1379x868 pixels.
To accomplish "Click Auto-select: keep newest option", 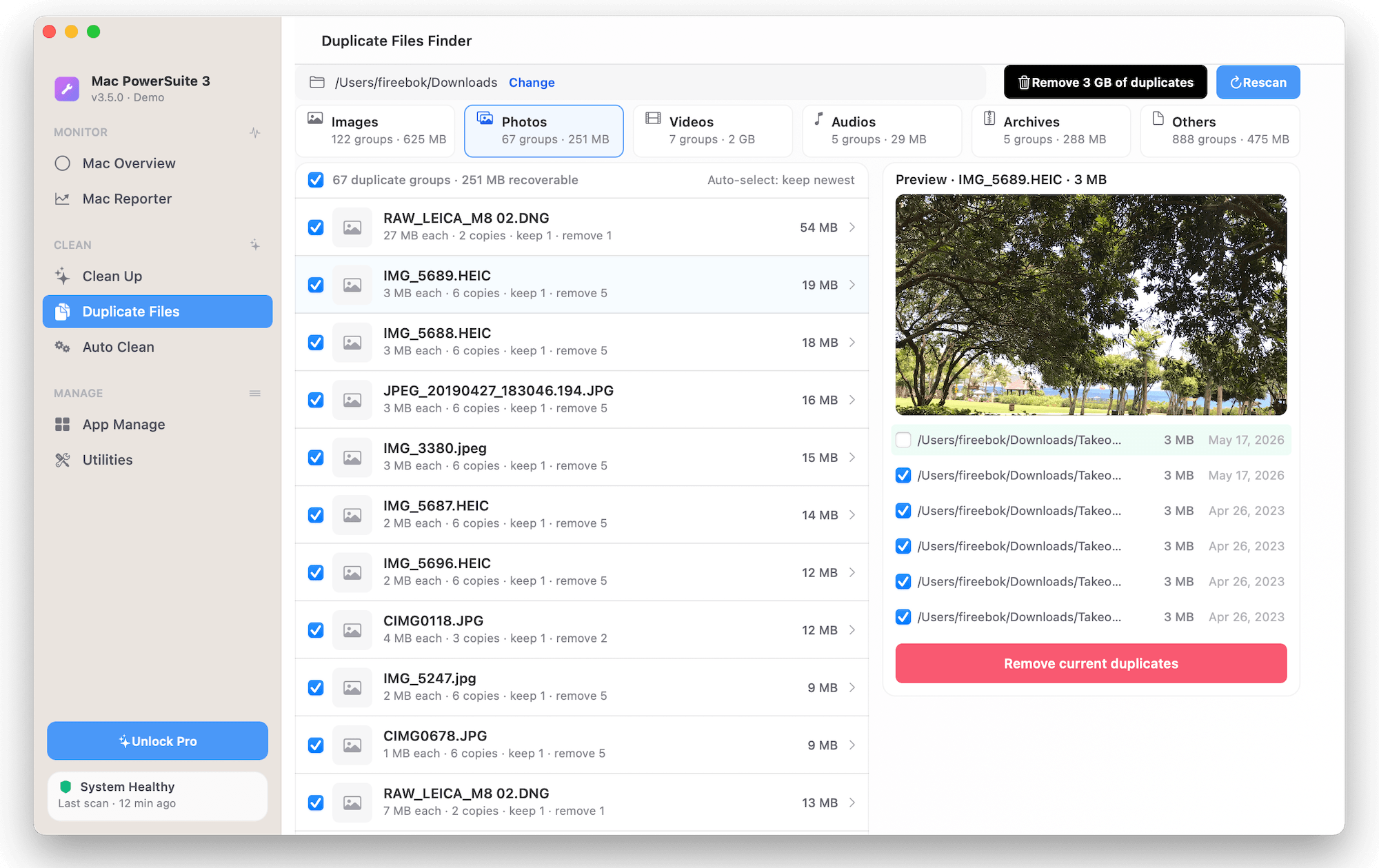I will [x=781, y=180].
